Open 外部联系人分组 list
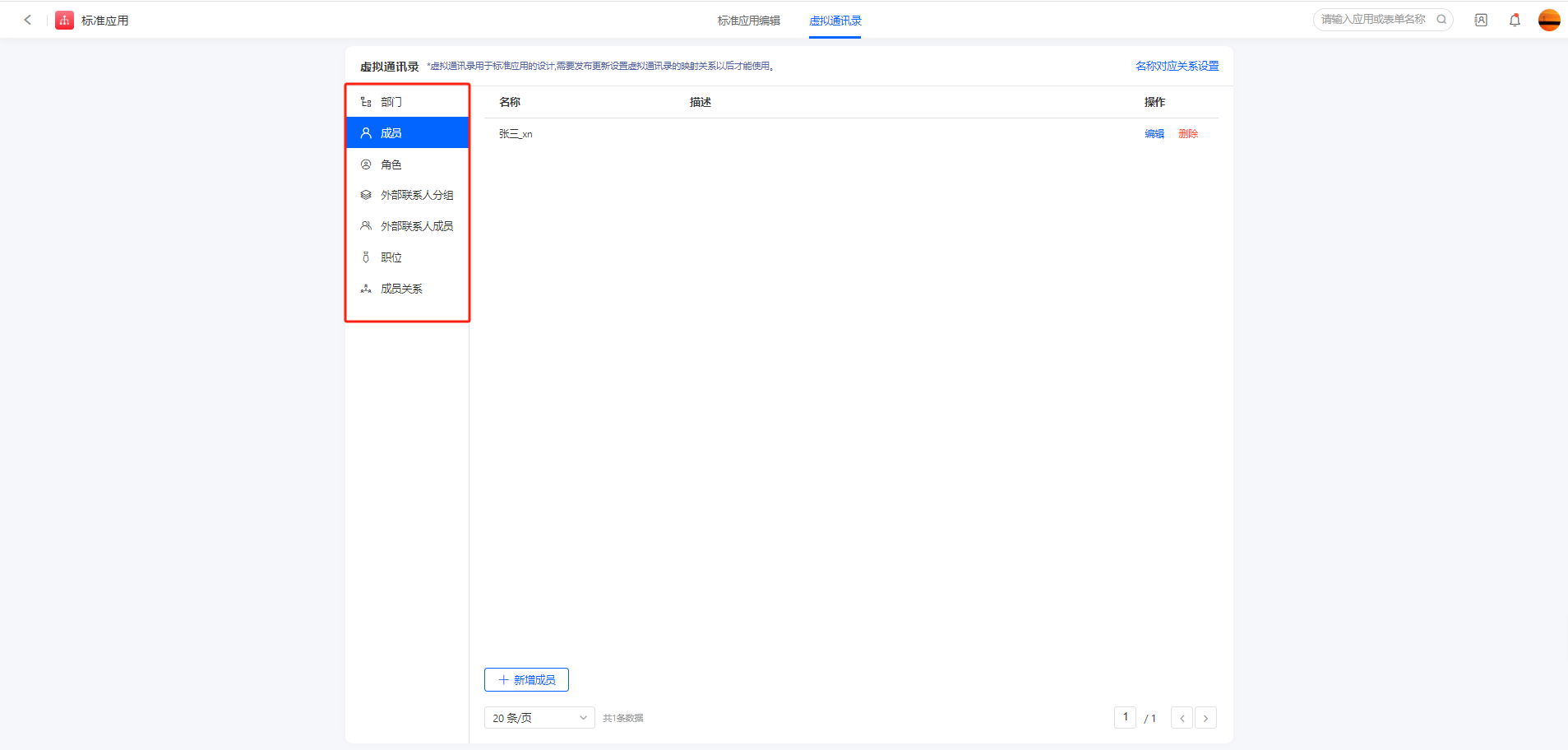 tap(416, 196)
